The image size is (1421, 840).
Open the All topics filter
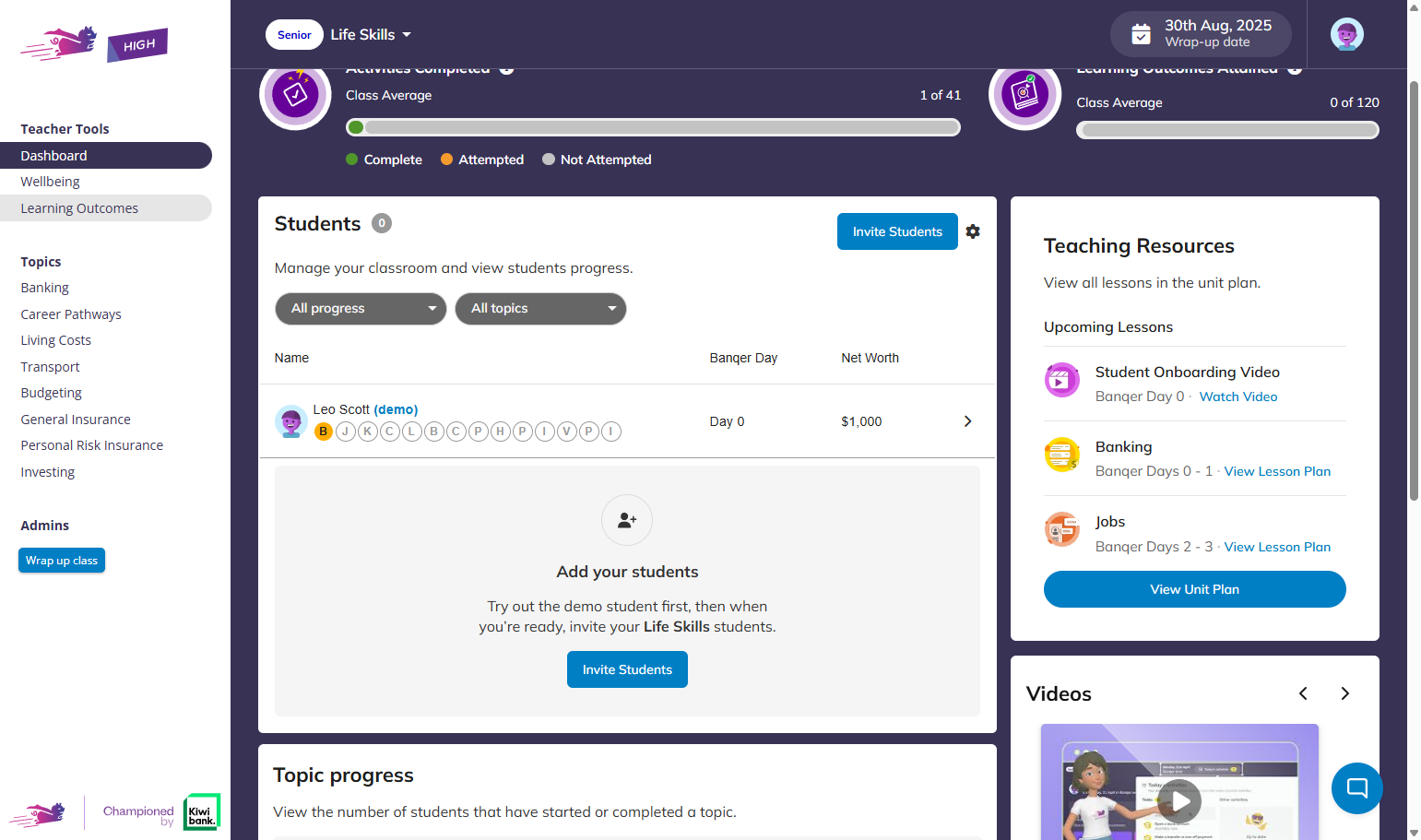pyautogui.click(x=540, y=309)
